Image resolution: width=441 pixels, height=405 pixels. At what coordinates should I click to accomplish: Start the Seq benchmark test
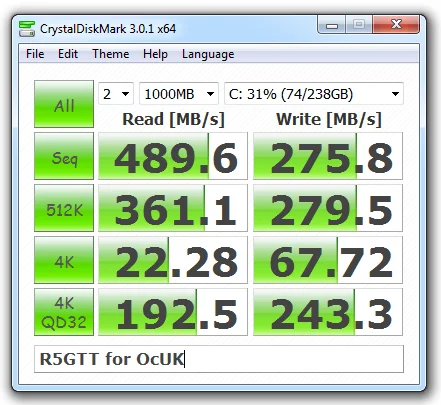pos(64,156)
